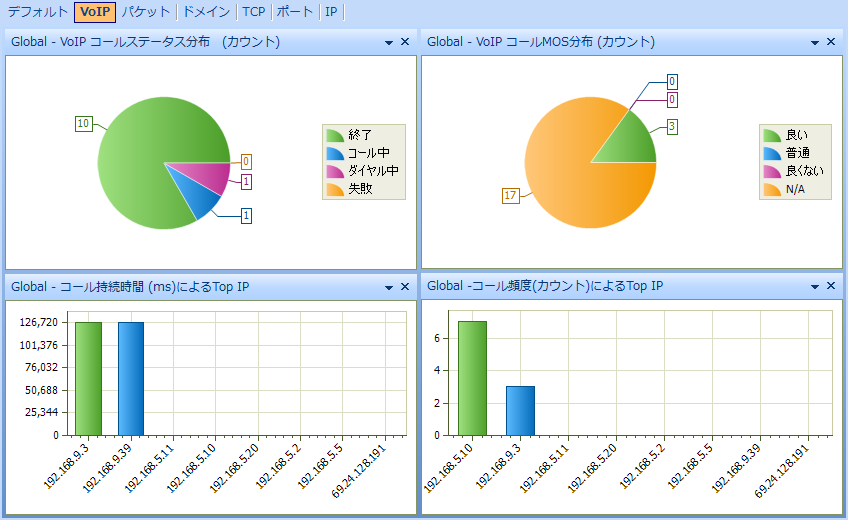Open the ポート tab

(294, 12)
